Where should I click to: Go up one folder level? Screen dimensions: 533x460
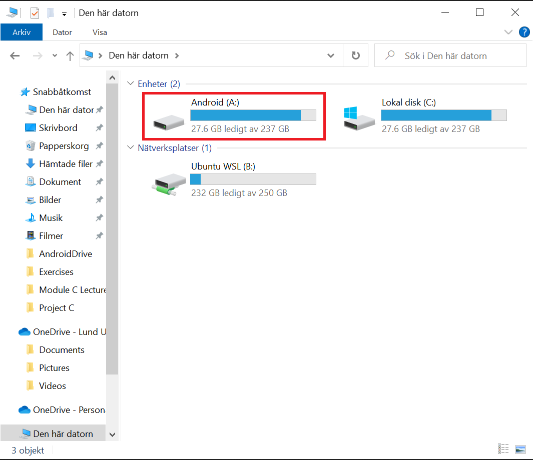pyautogui.click(x=70, y=56)
